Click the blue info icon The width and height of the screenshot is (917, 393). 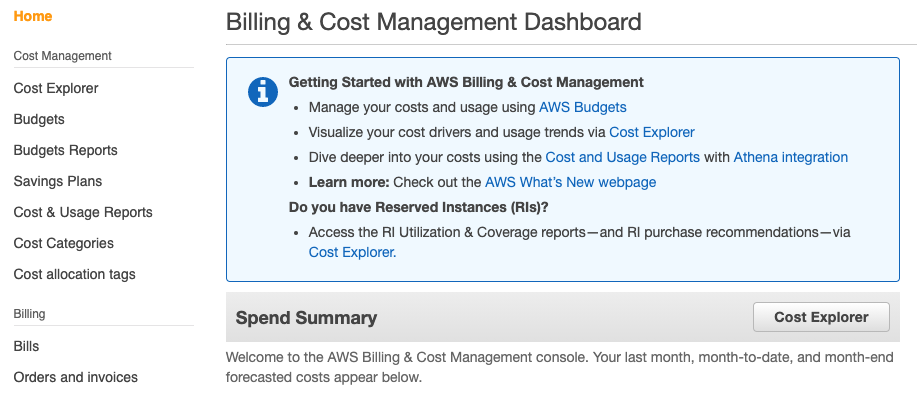(263, 92)
